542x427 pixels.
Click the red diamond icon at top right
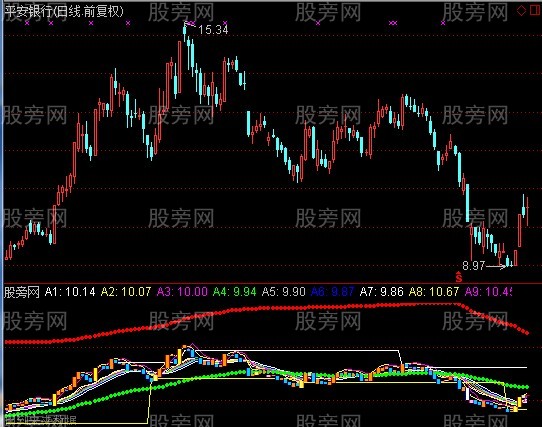click(x=521, y=11)
